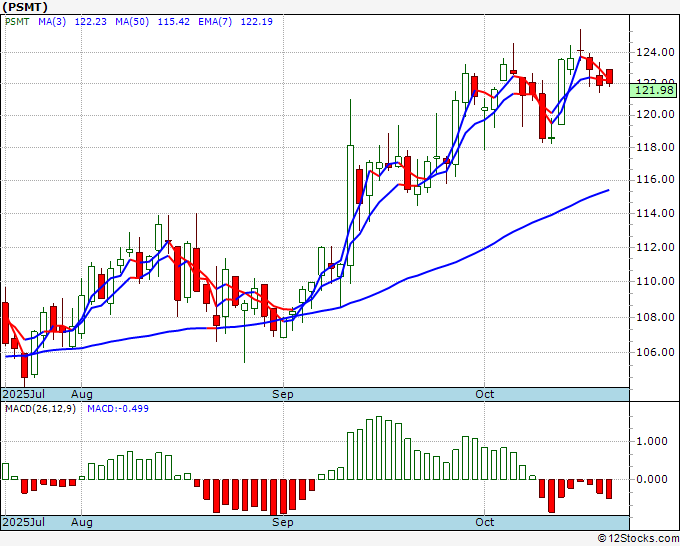The height and width of the screenshot is (546, 680).
Task: Click the MA(3) value 122.23
Action: [x=91, y=22]
